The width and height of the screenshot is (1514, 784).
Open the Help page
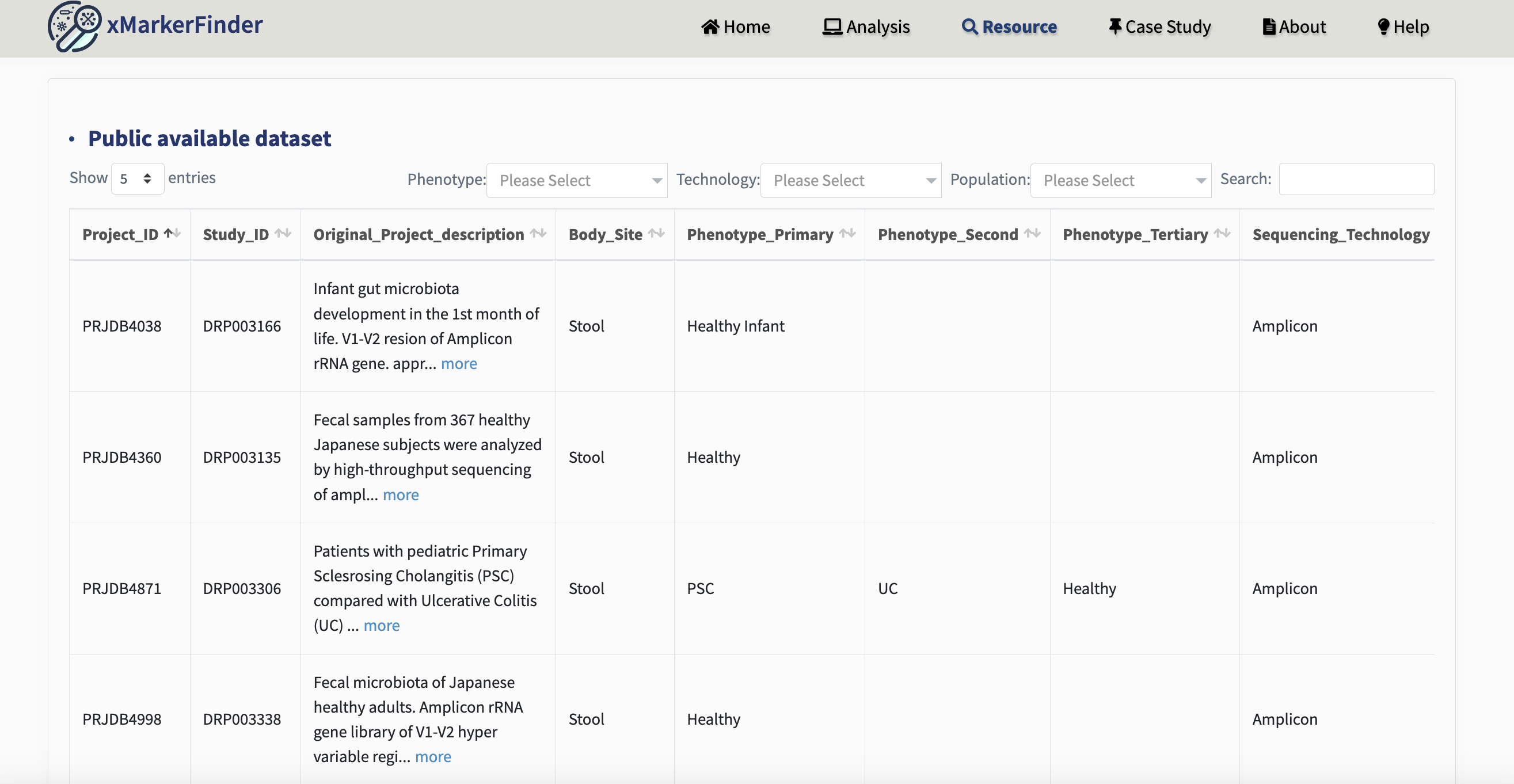pyautogui.click(x=1403, y=27)
